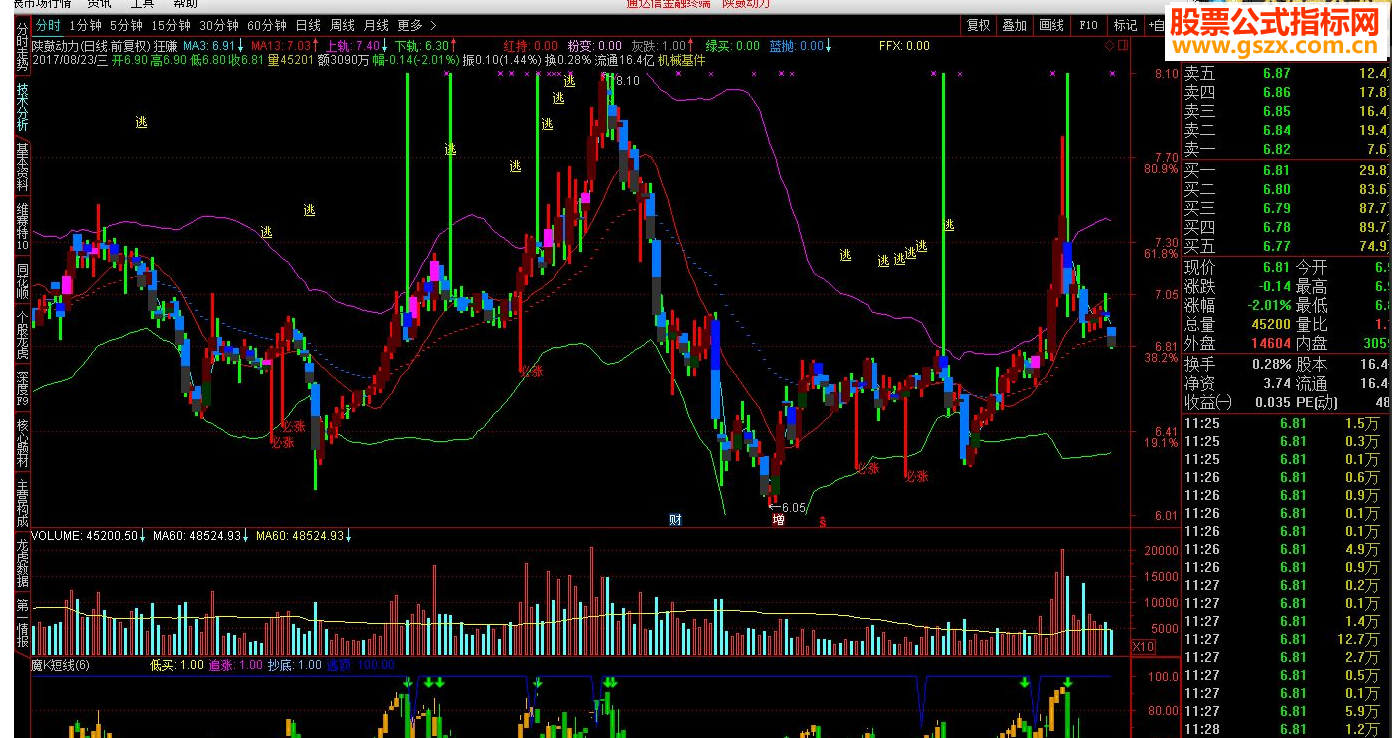Open the 主营构成 side tab
The height and width of the screenshot is (738, 1392).
click(x=22, y=504)
